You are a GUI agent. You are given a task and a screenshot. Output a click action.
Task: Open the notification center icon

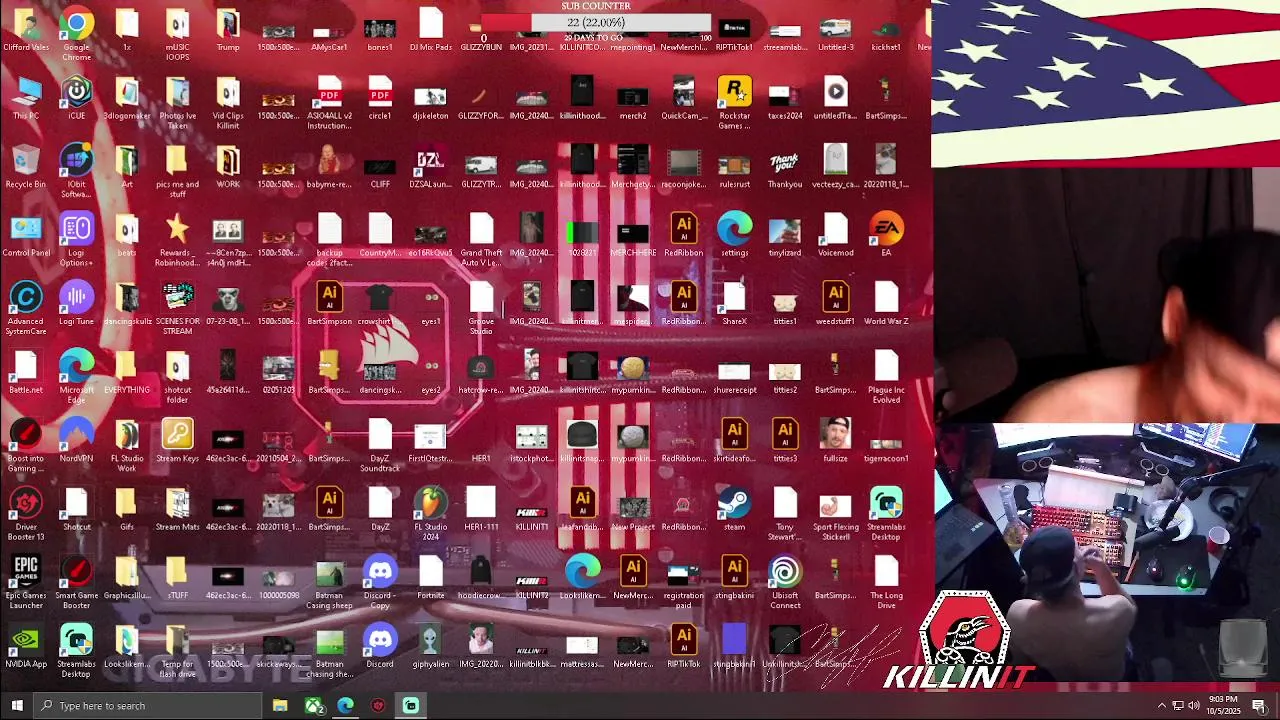click(x=1260, y=706)
